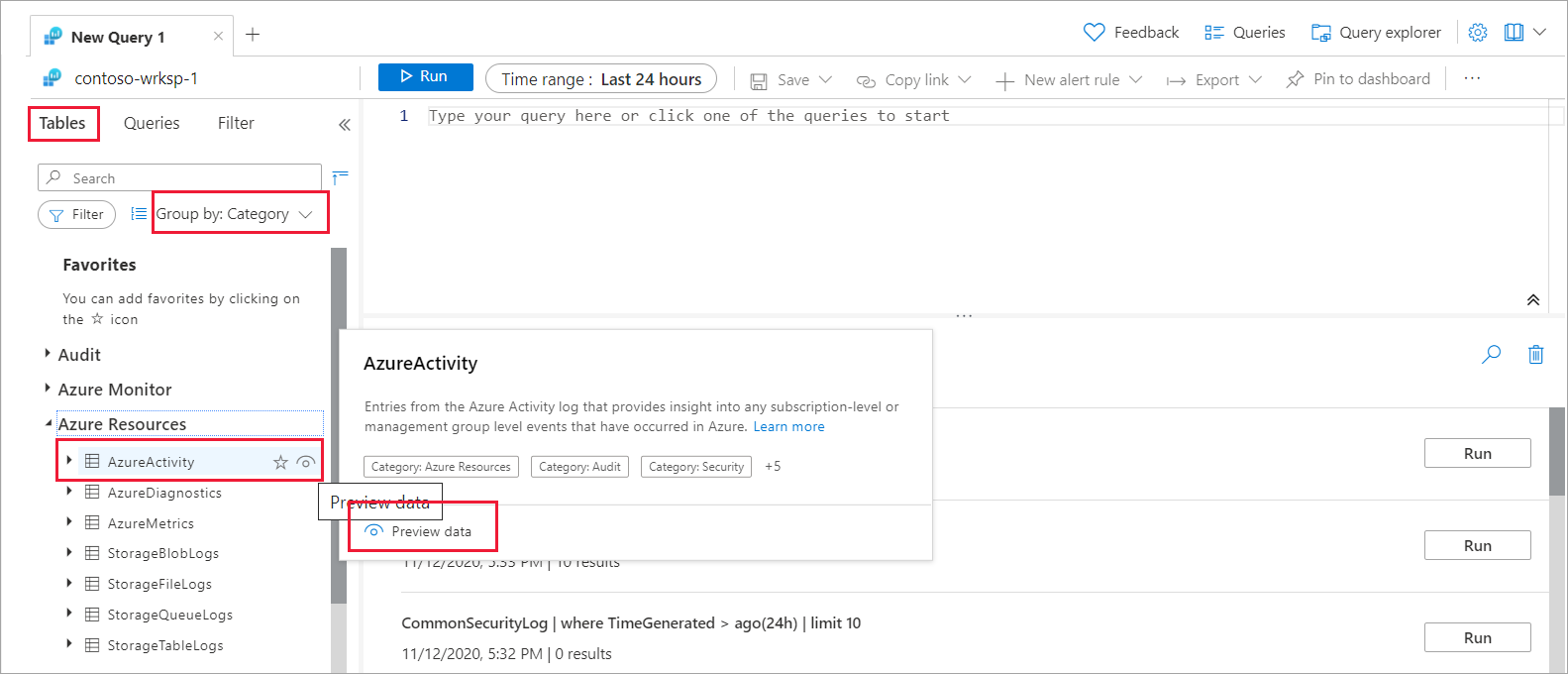1568x674 pixels.
Task: Expand the Audit category
Action: coord(48,354)
